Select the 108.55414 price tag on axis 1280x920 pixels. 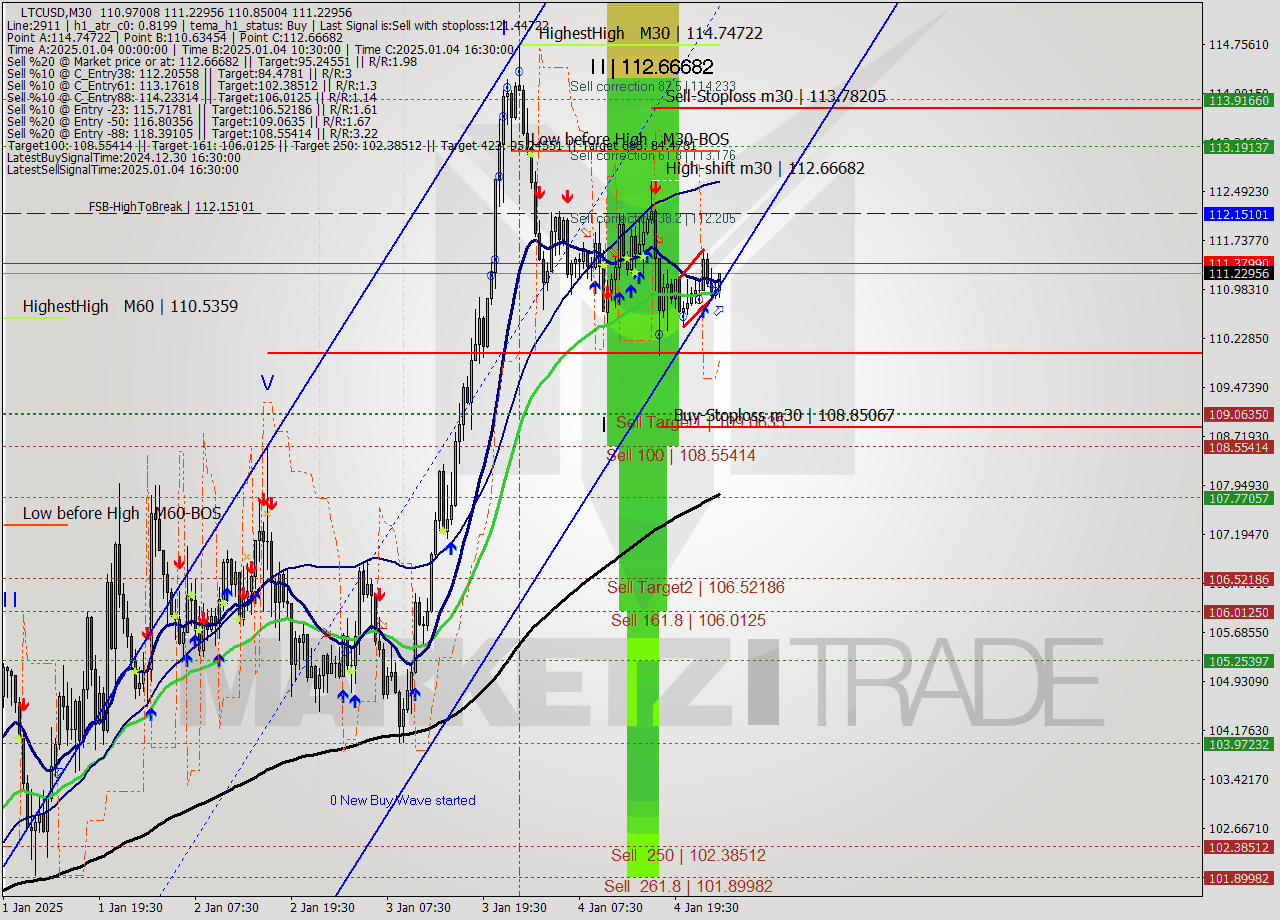pyautogui.click(x=1239, y=447)
